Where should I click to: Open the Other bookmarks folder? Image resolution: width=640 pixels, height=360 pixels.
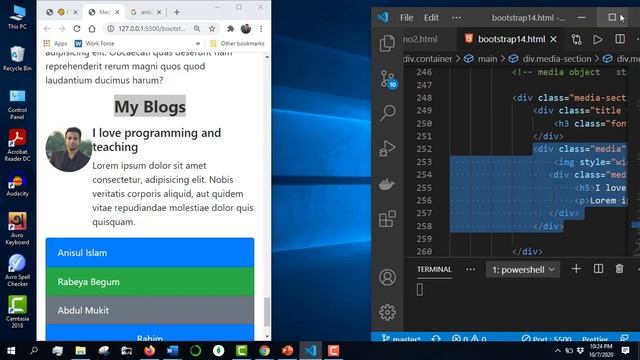pos(237,43)
